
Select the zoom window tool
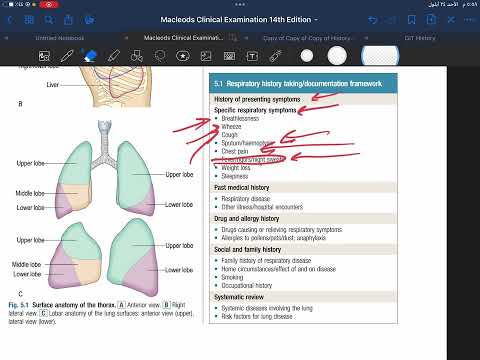[44, 56]
